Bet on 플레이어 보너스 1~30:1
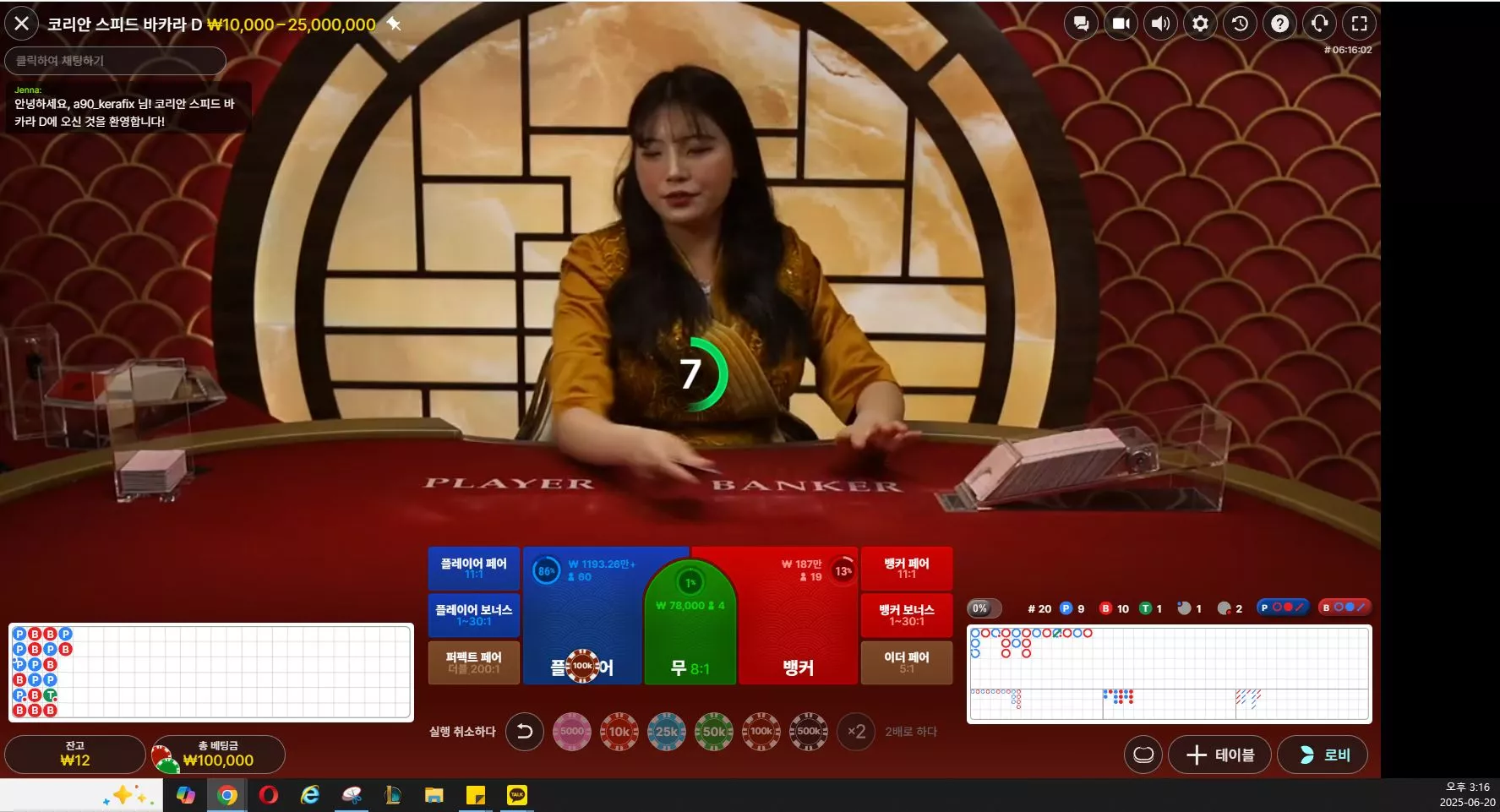This screenshot has height=812, width=1500. (473, 615)
